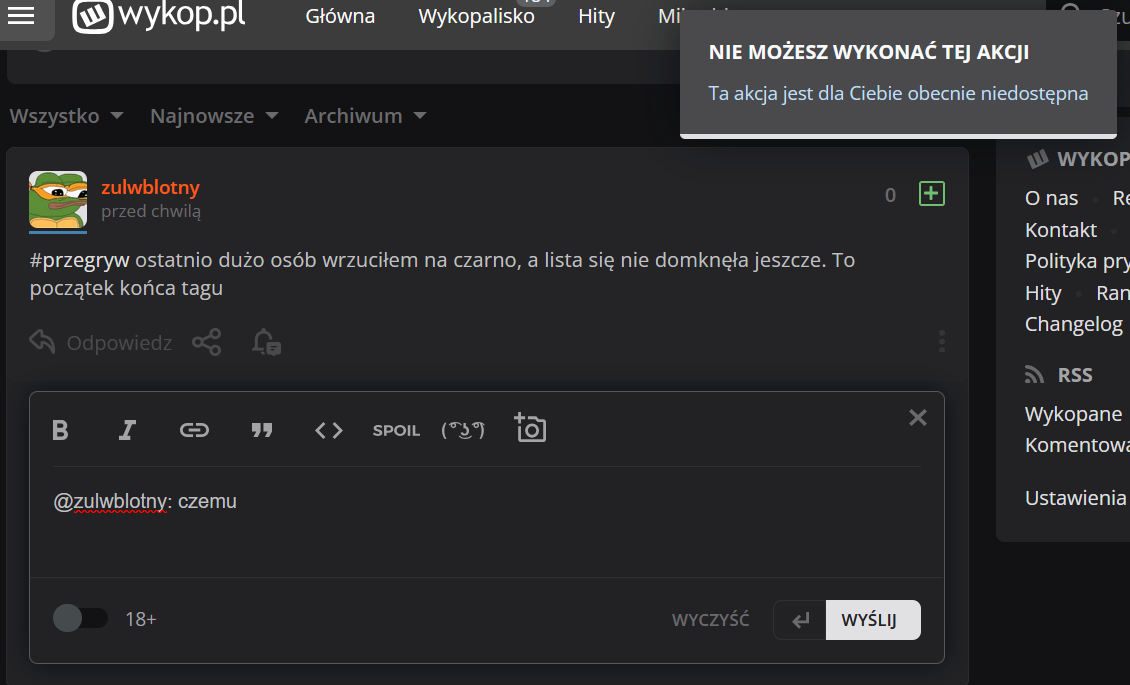Toggle the post notification bell icon
The height and width of the screenshot is (685, 1130).
pyautogui.click(x=266, y=343)
